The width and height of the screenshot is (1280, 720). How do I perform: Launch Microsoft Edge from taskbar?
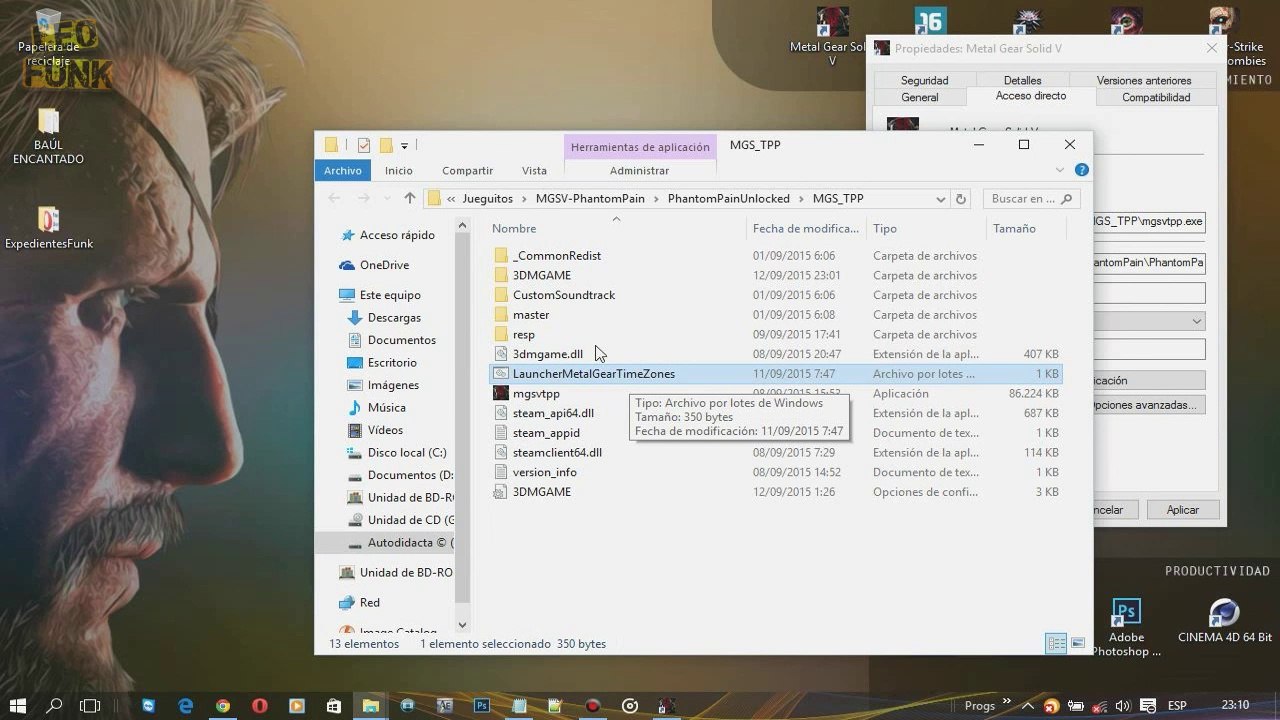(185, 705)
